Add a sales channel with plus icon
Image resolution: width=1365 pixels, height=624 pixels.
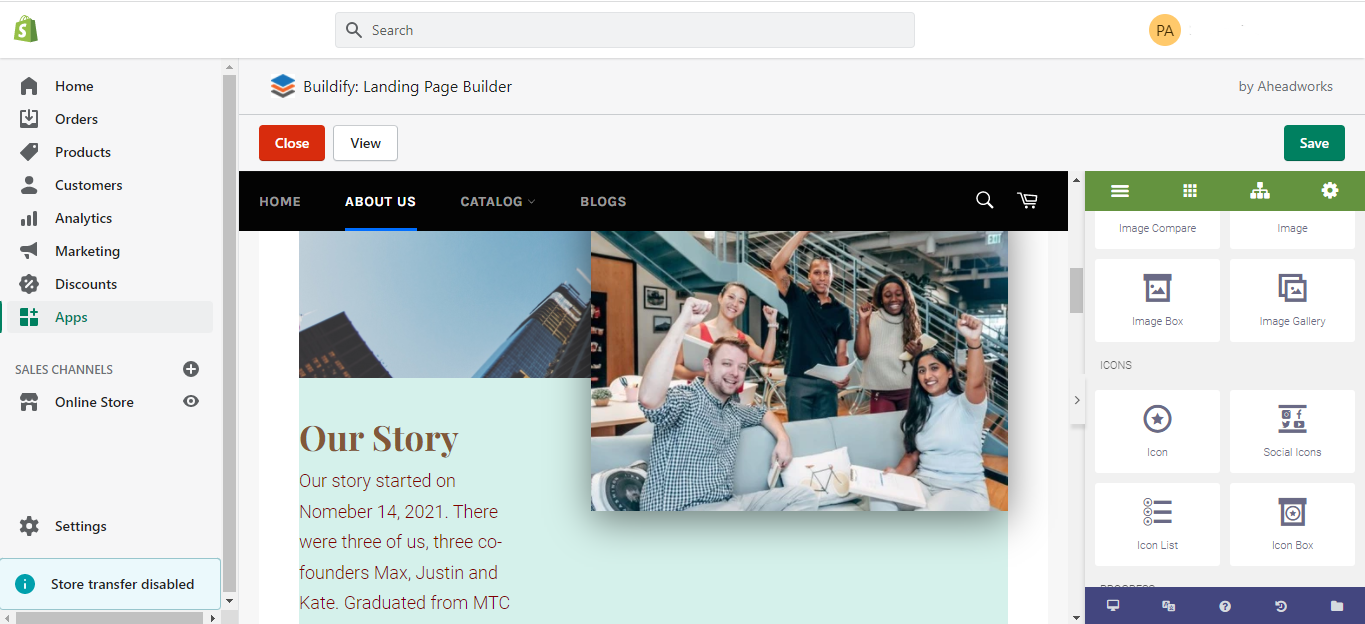coord(191,369)
